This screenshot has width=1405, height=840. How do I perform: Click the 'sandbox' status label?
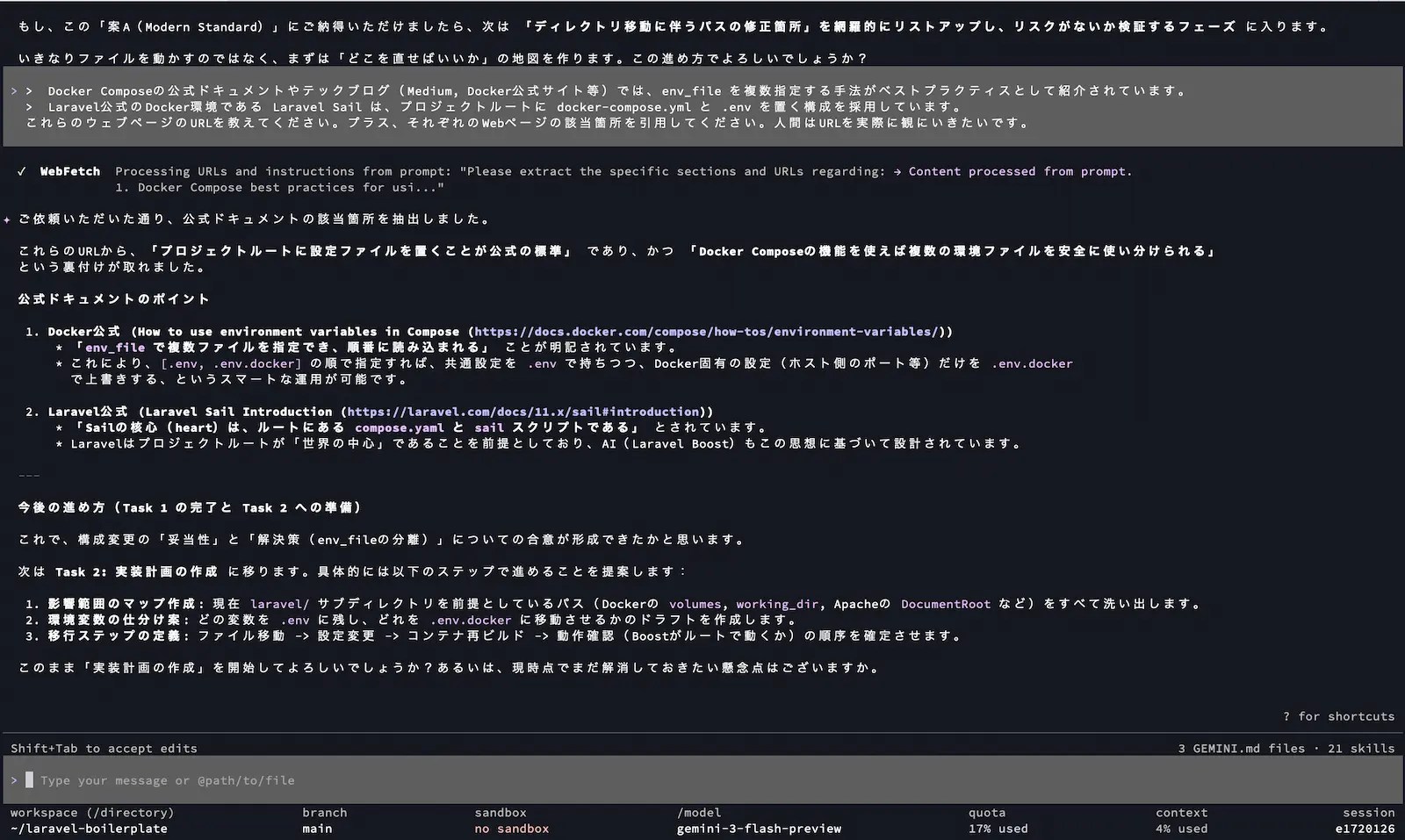tap(501, 813)
